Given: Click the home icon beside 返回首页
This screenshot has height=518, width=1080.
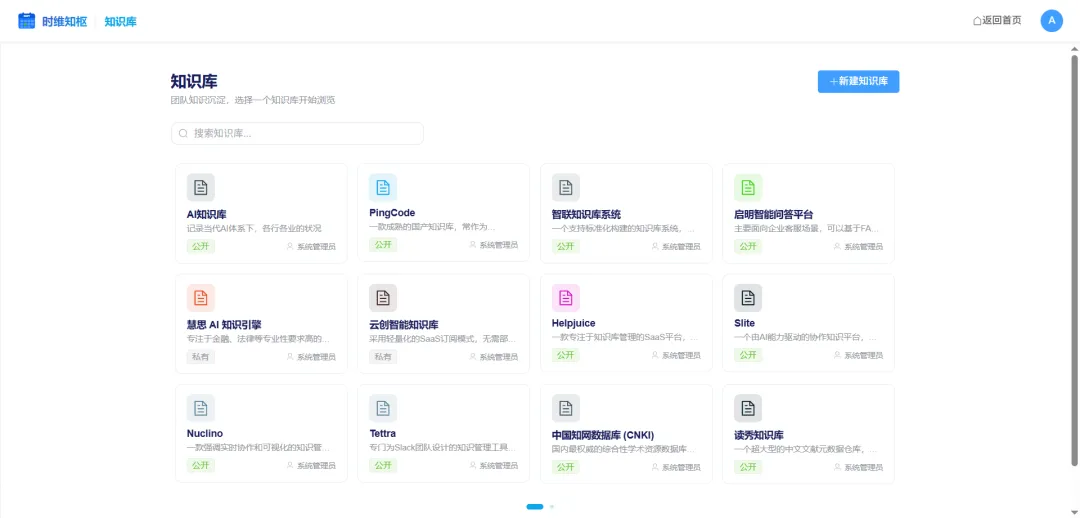Looking at the screenshot, I should 977,21.
